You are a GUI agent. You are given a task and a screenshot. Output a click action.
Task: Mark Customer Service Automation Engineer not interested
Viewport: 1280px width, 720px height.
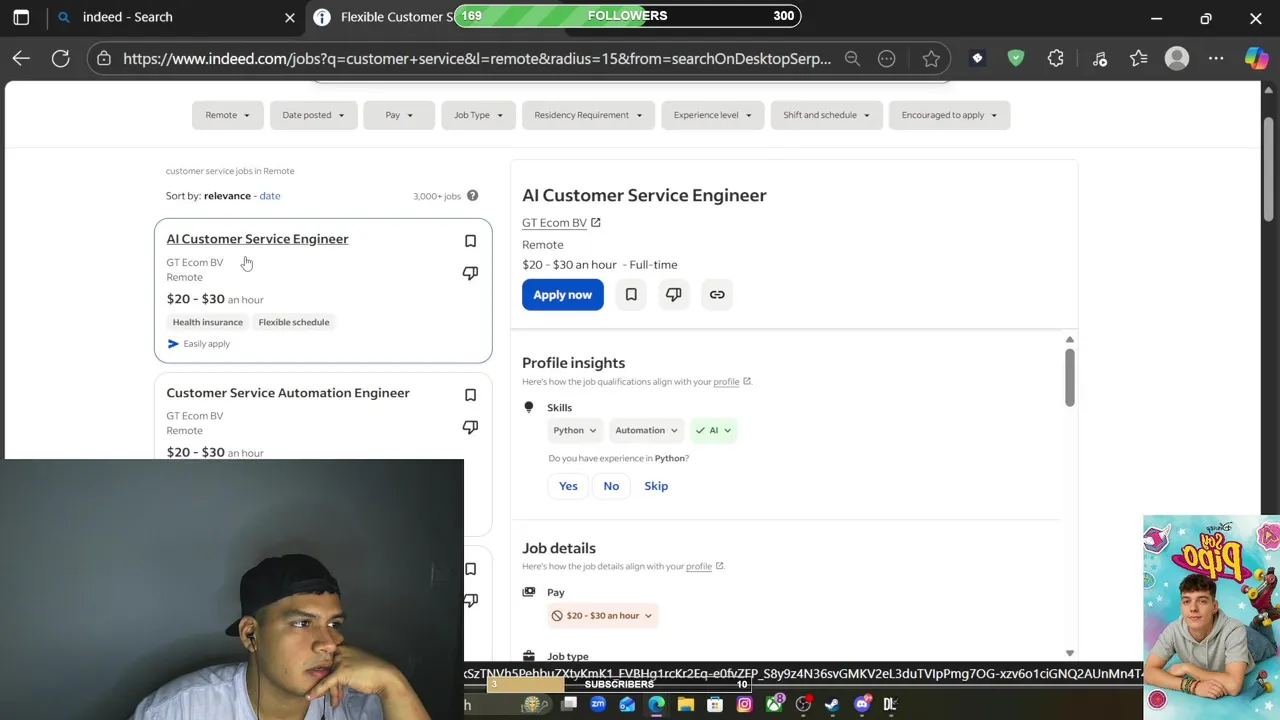pos(470,427)
